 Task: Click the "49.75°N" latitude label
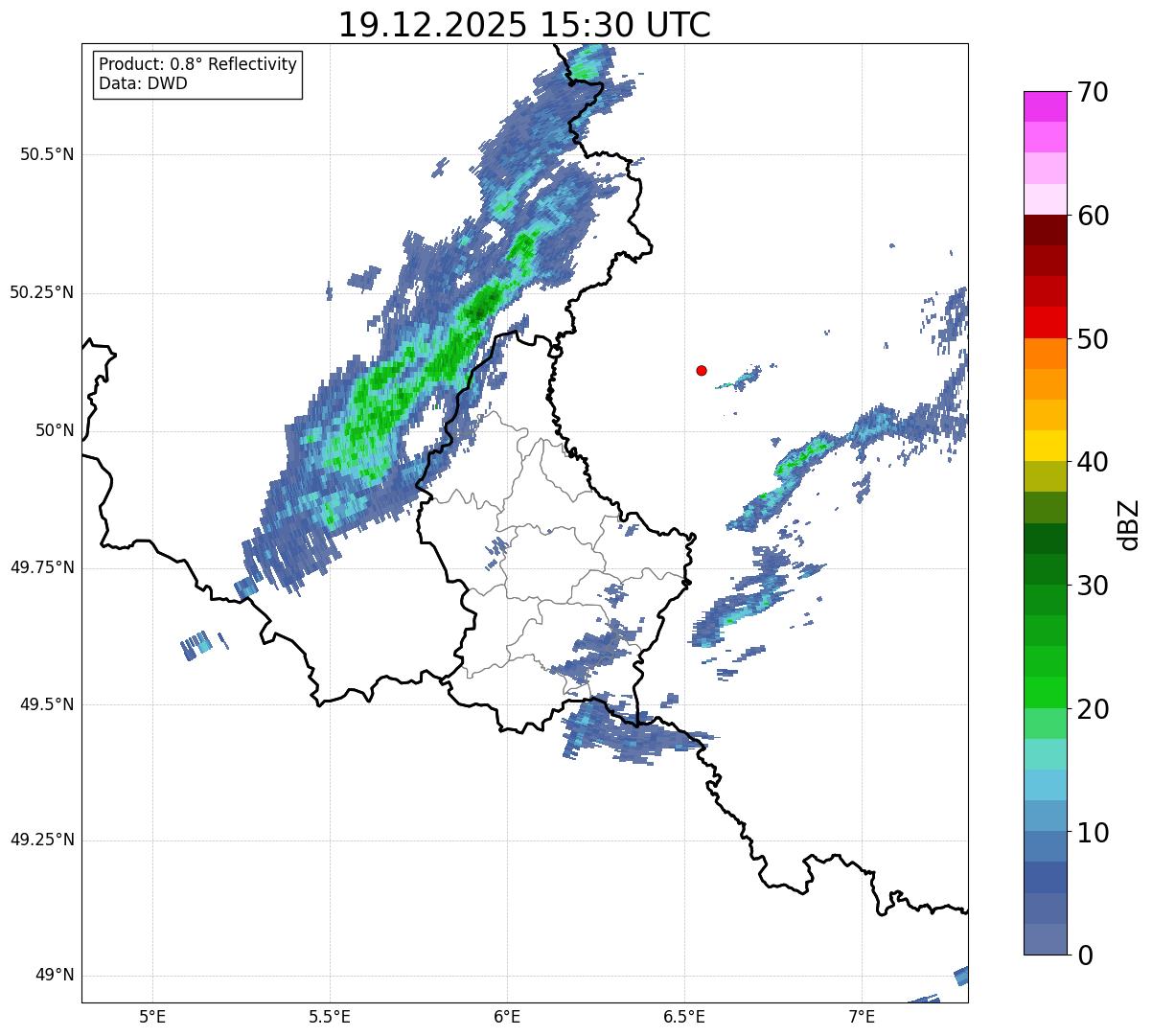click(42, 567)
